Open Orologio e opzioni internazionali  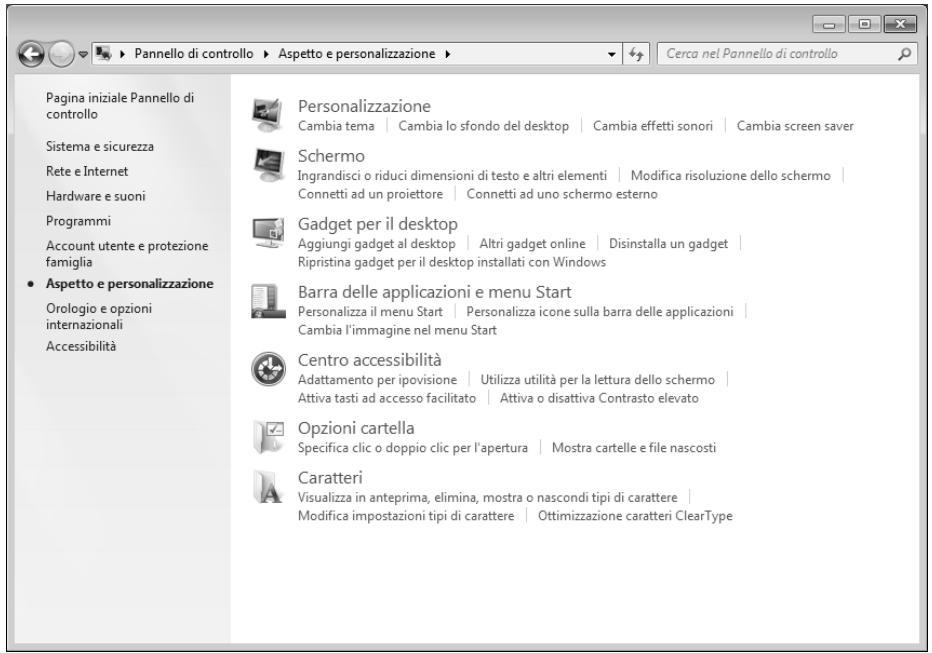(99, 316)
